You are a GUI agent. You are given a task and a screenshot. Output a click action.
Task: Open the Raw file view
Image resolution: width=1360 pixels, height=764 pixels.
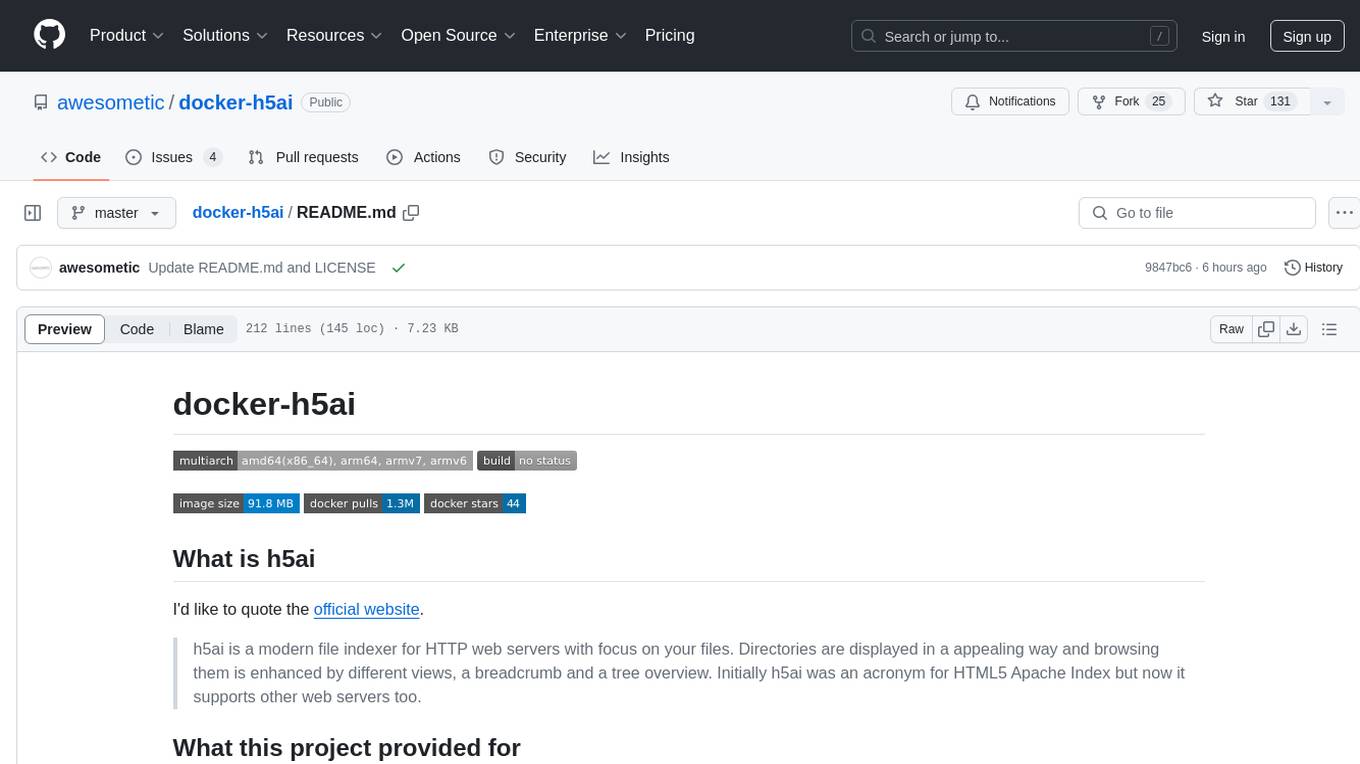point(1231,329)
